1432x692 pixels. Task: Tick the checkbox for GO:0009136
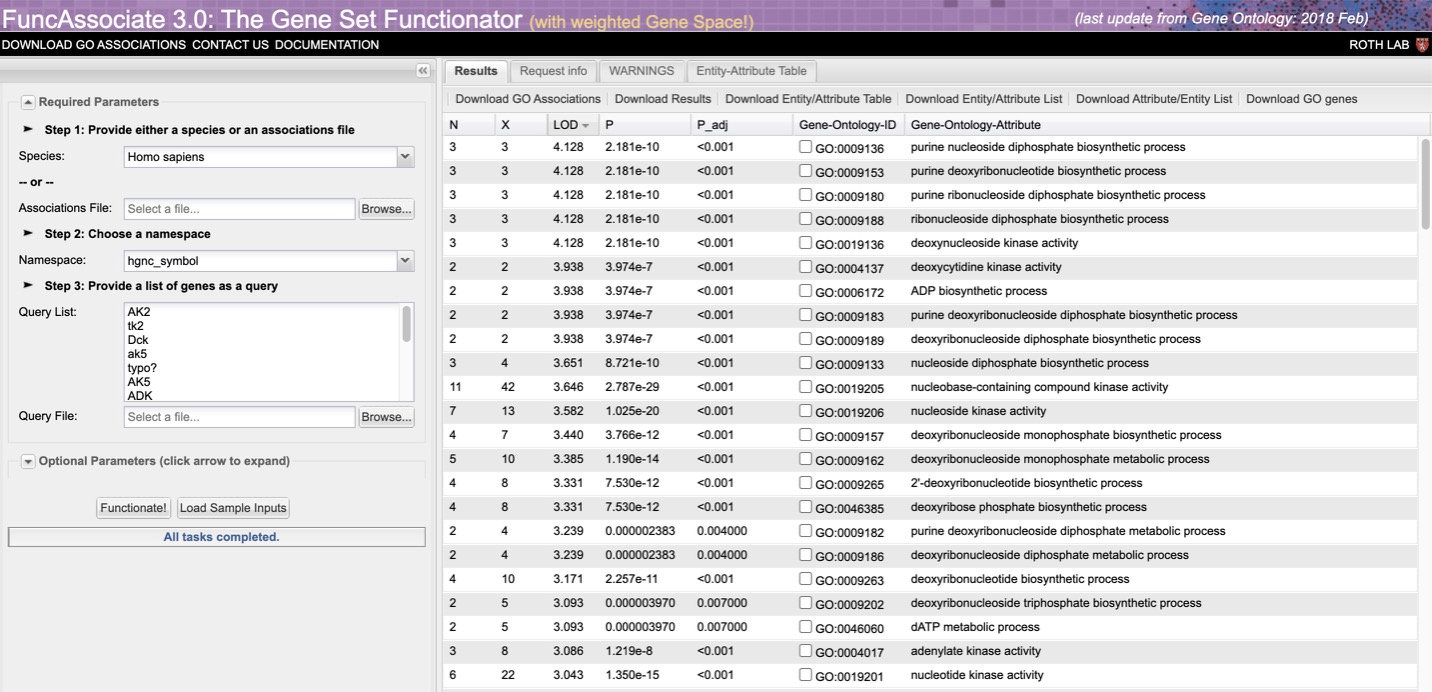coord(806,147)
